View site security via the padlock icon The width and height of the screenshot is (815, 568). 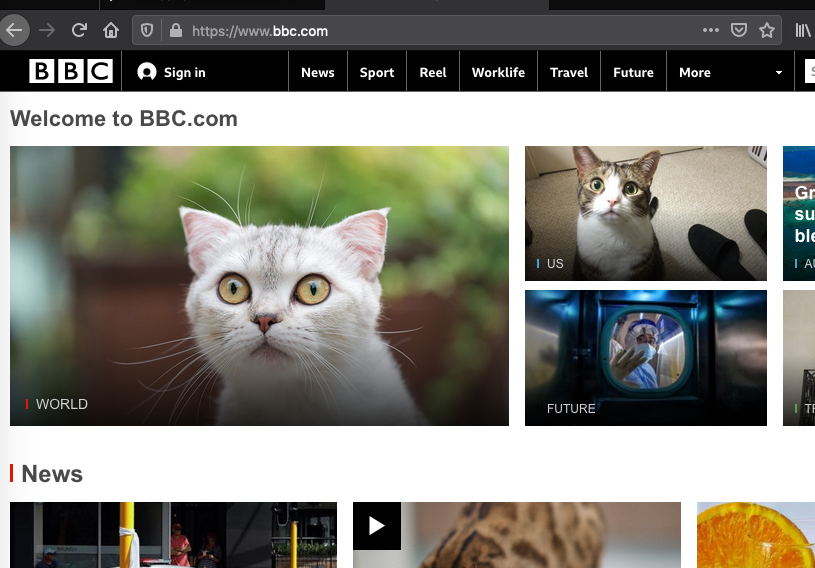coord(176,31)
